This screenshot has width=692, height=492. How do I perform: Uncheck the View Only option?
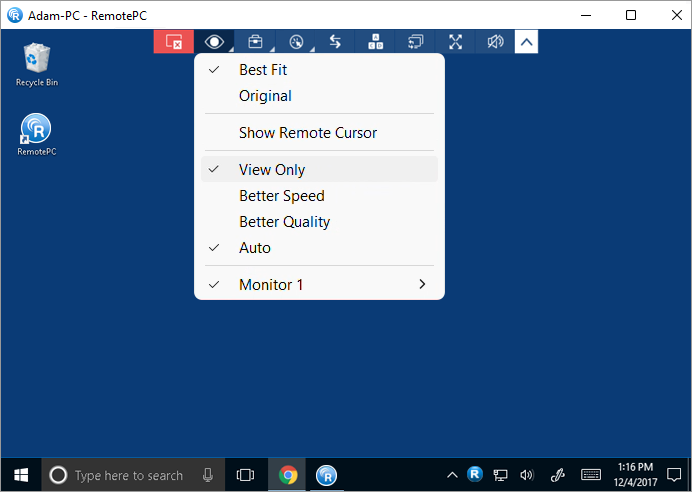click(272, 170)
